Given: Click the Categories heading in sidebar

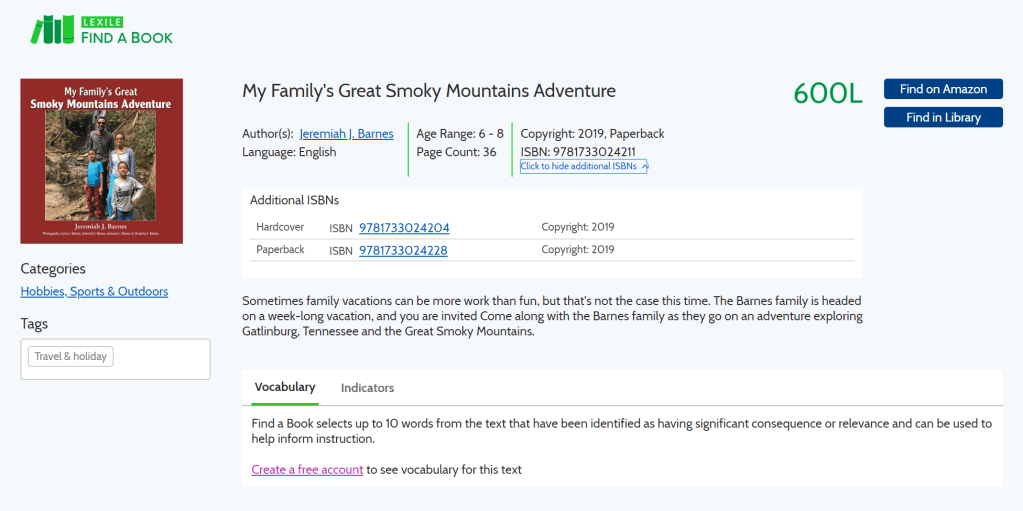Looking at the screenshot, I should coord(53,269).
